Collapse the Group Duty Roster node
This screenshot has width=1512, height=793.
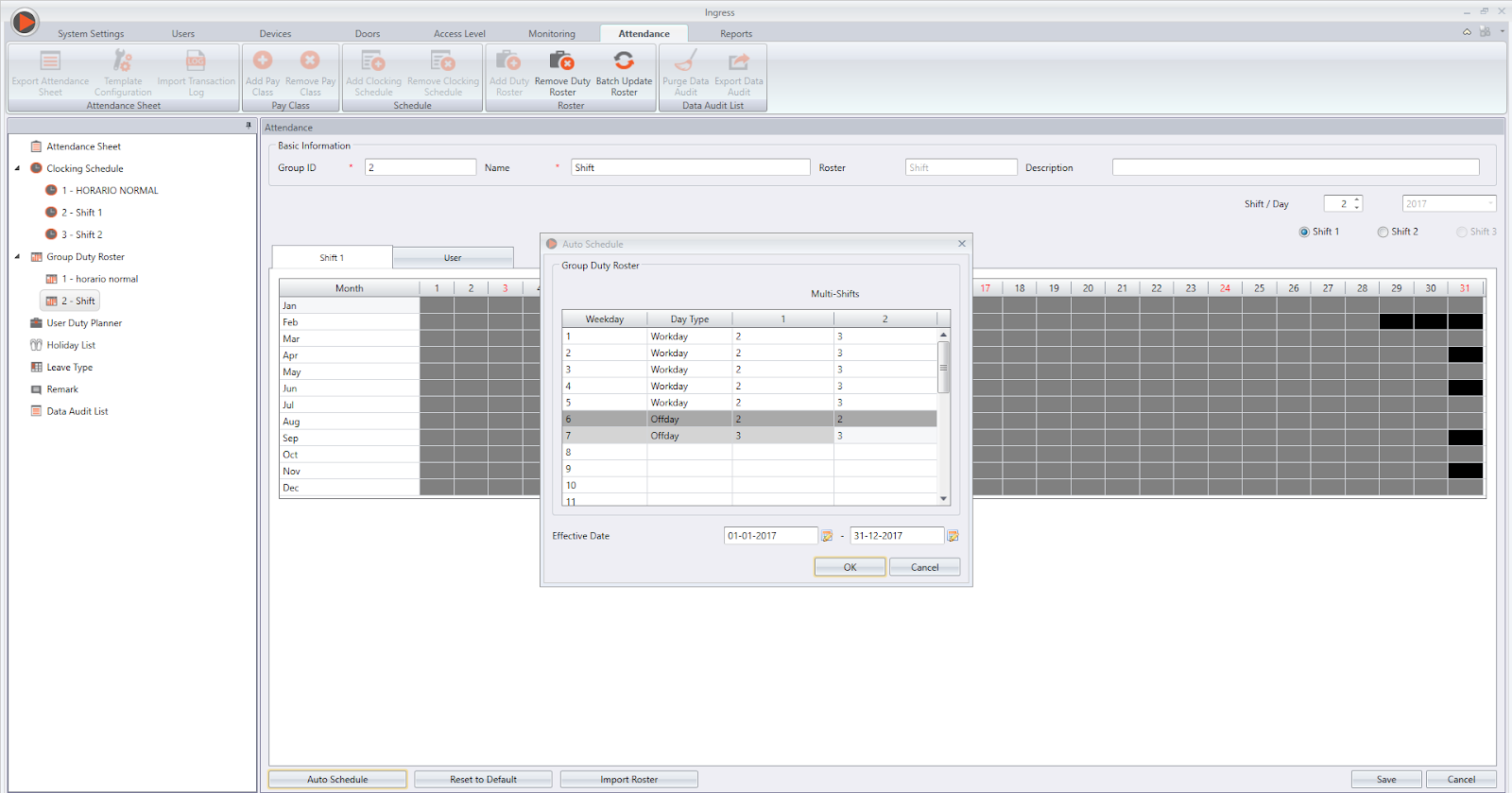click(x=17, y=257)
